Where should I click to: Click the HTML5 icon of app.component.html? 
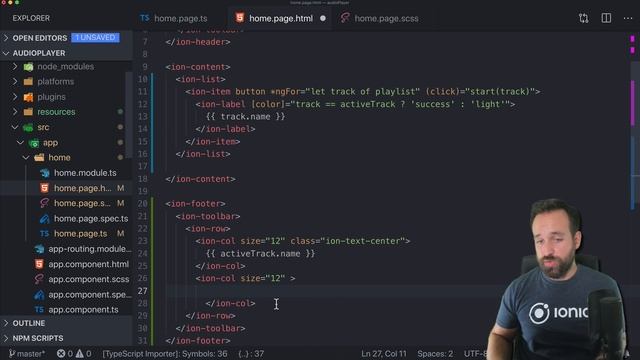point(39,264)
